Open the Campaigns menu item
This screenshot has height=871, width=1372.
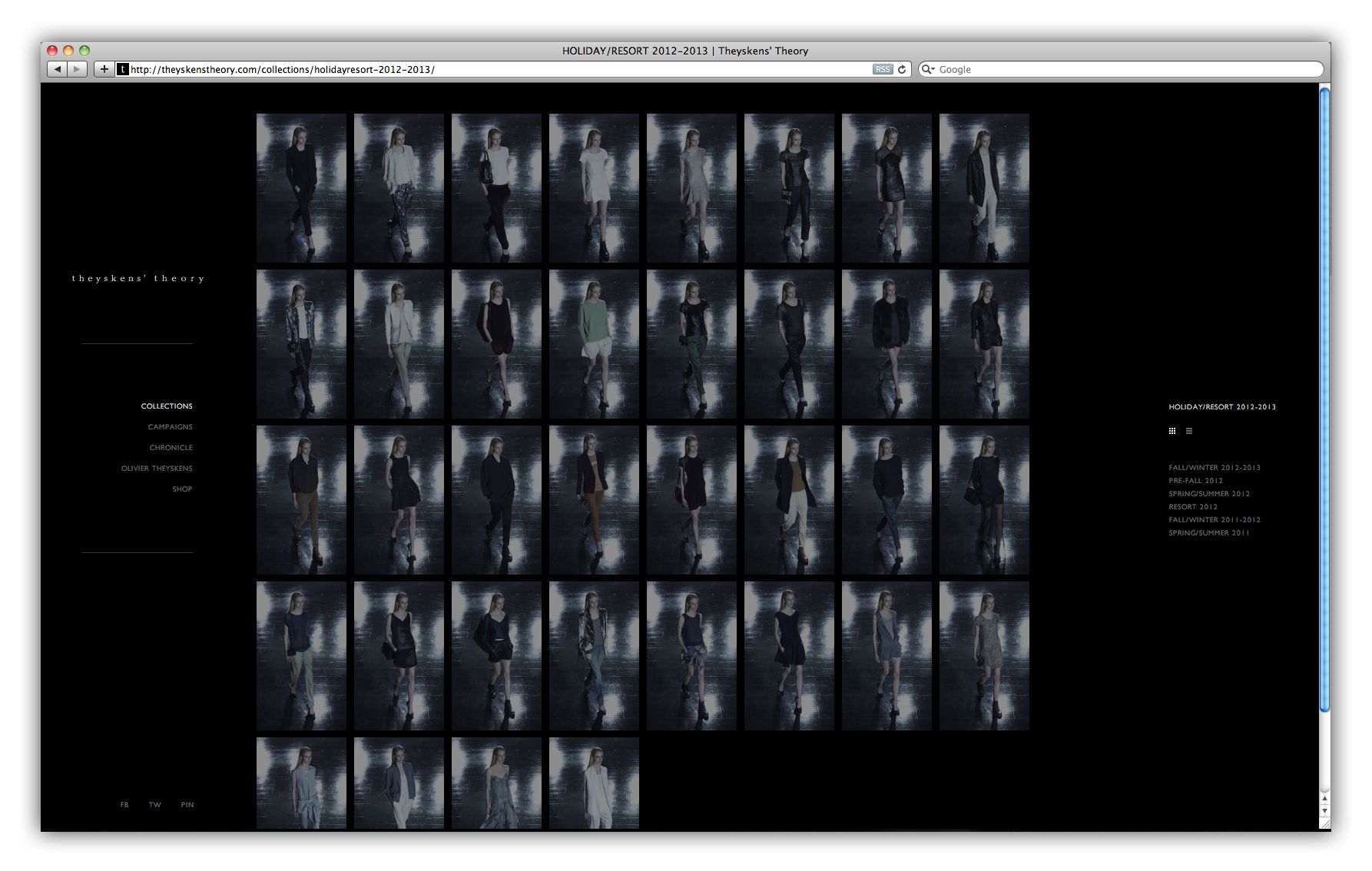point(171,427)
